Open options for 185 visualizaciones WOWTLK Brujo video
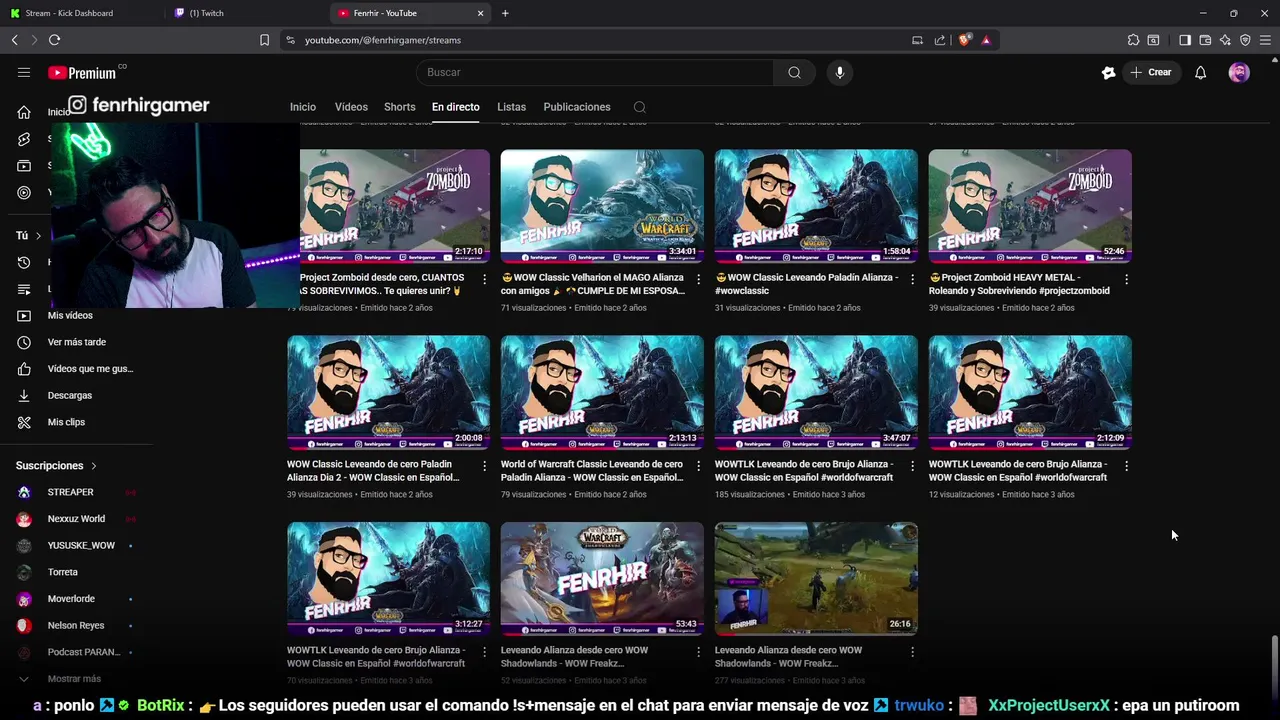 912,466
